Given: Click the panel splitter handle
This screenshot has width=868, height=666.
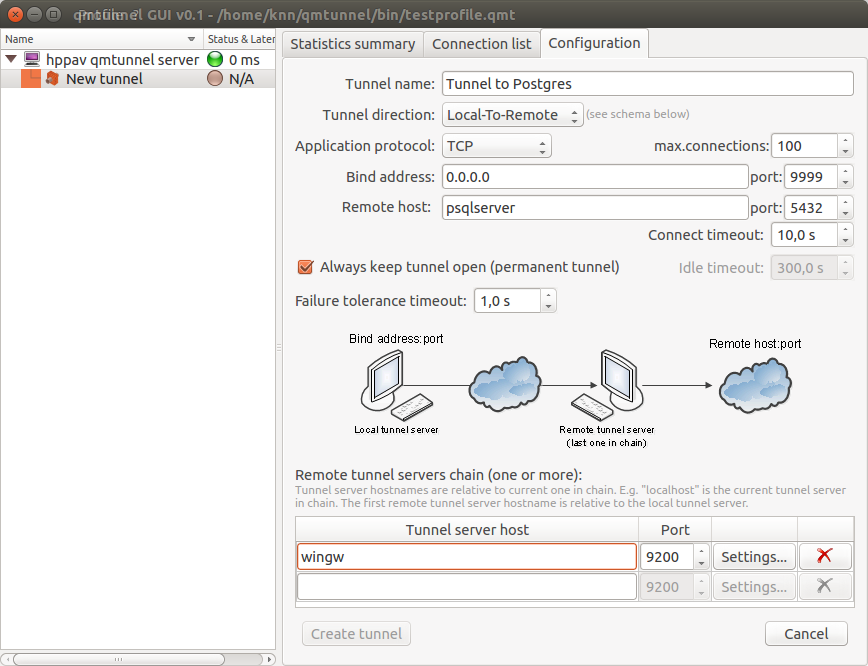Looking at the screenshot, I should coord(279,347).
